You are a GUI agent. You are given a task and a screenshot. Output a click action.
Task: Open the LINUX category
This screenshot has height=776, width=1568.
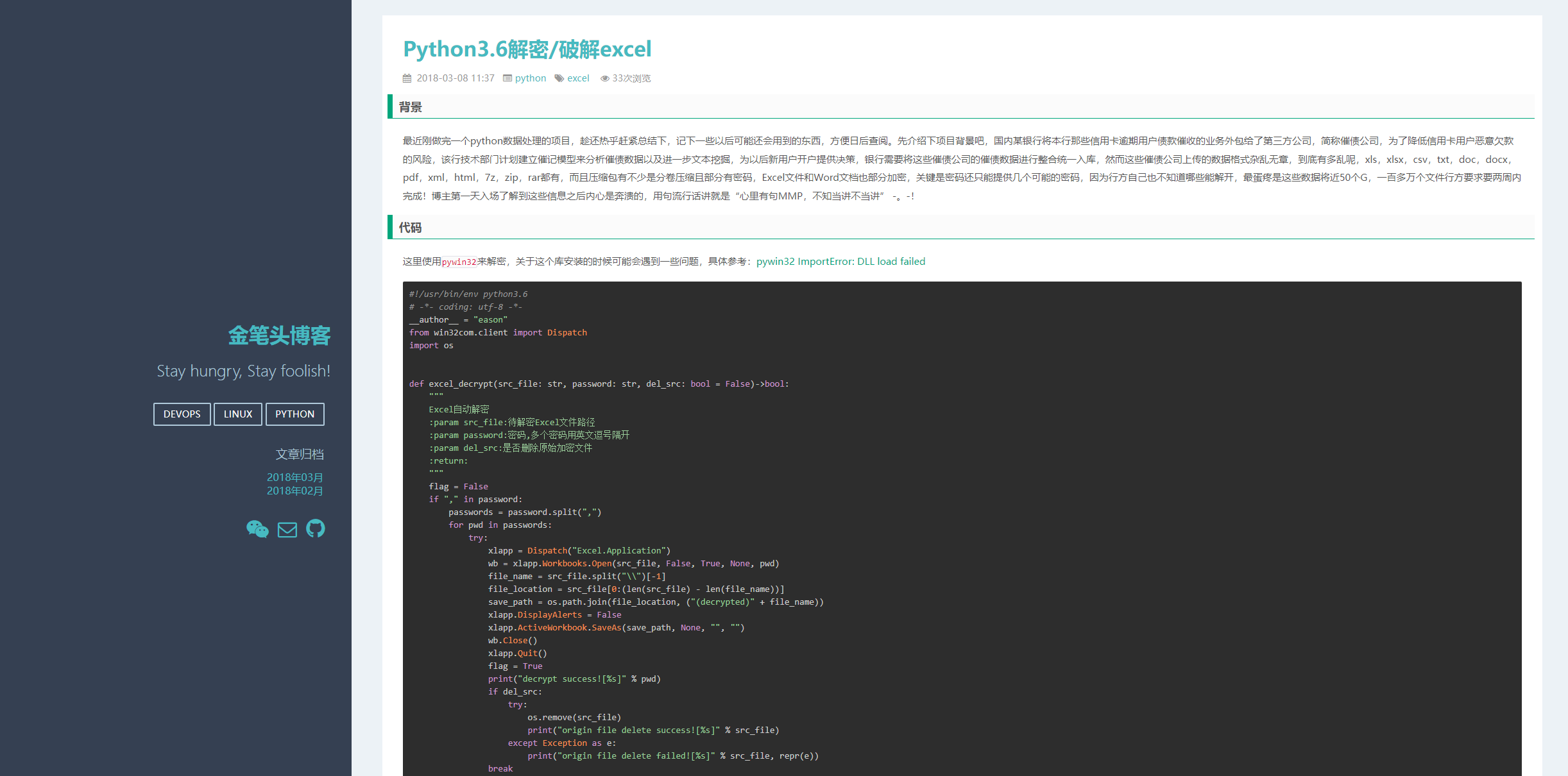(x=238, y=414)
